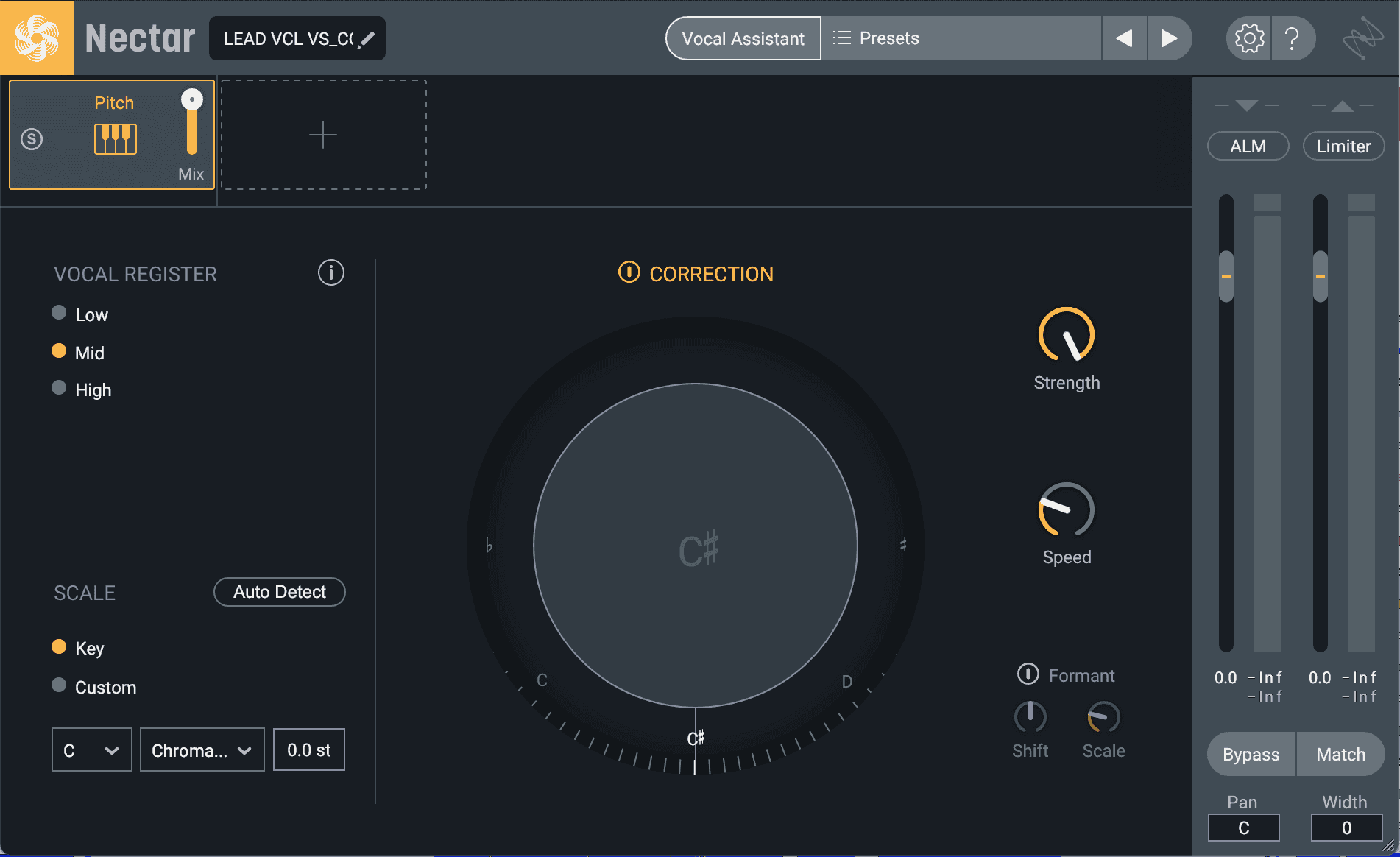The width and height of the screenshot is (1400, 857).
Task: Go to previous preset arrow
Action: click(x=1124, y=38)
